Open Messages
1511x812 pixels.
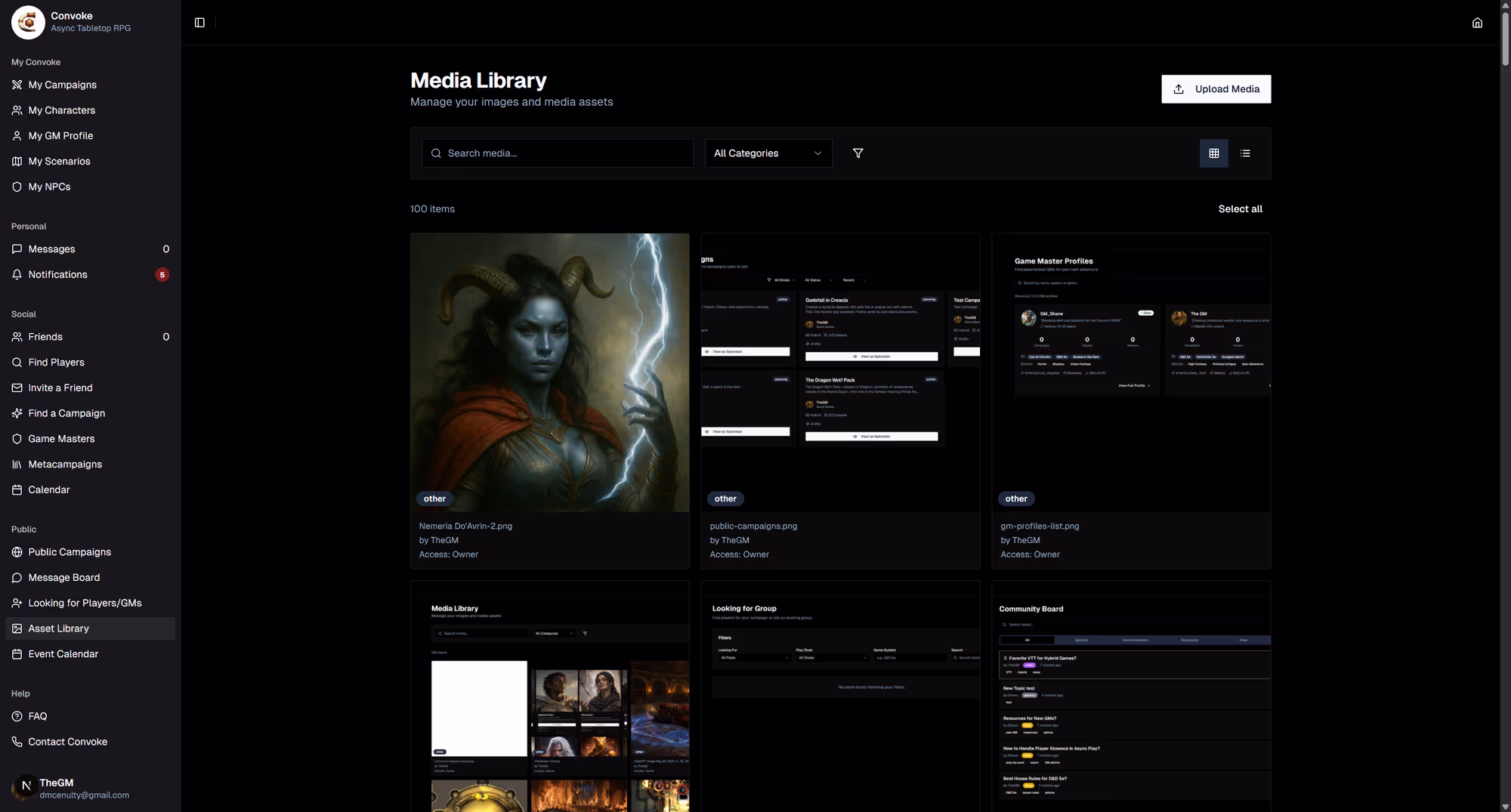click(x=51, y=249)
